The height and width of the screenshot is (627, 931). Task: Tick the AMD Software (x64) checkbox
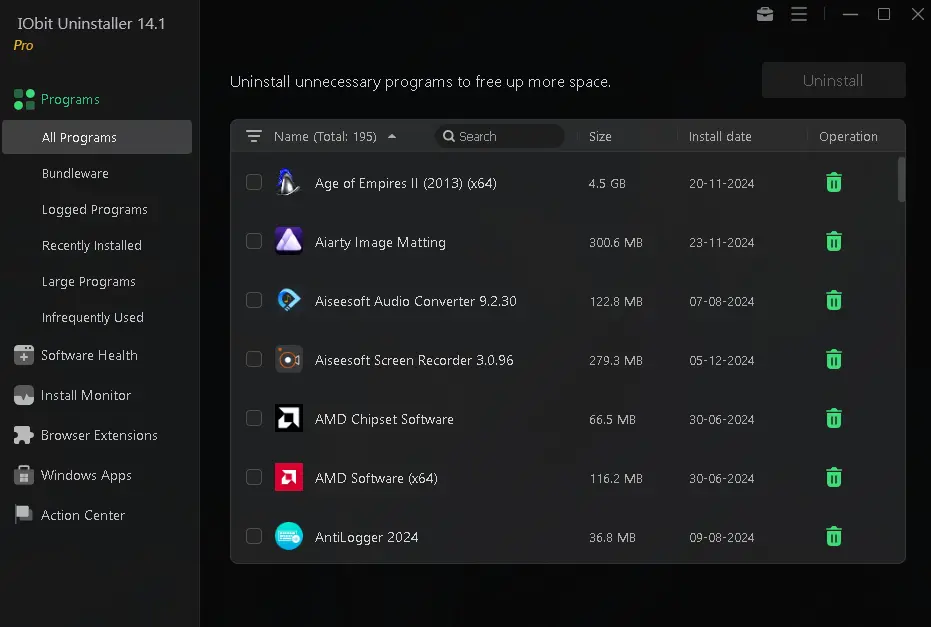point(254,477)
